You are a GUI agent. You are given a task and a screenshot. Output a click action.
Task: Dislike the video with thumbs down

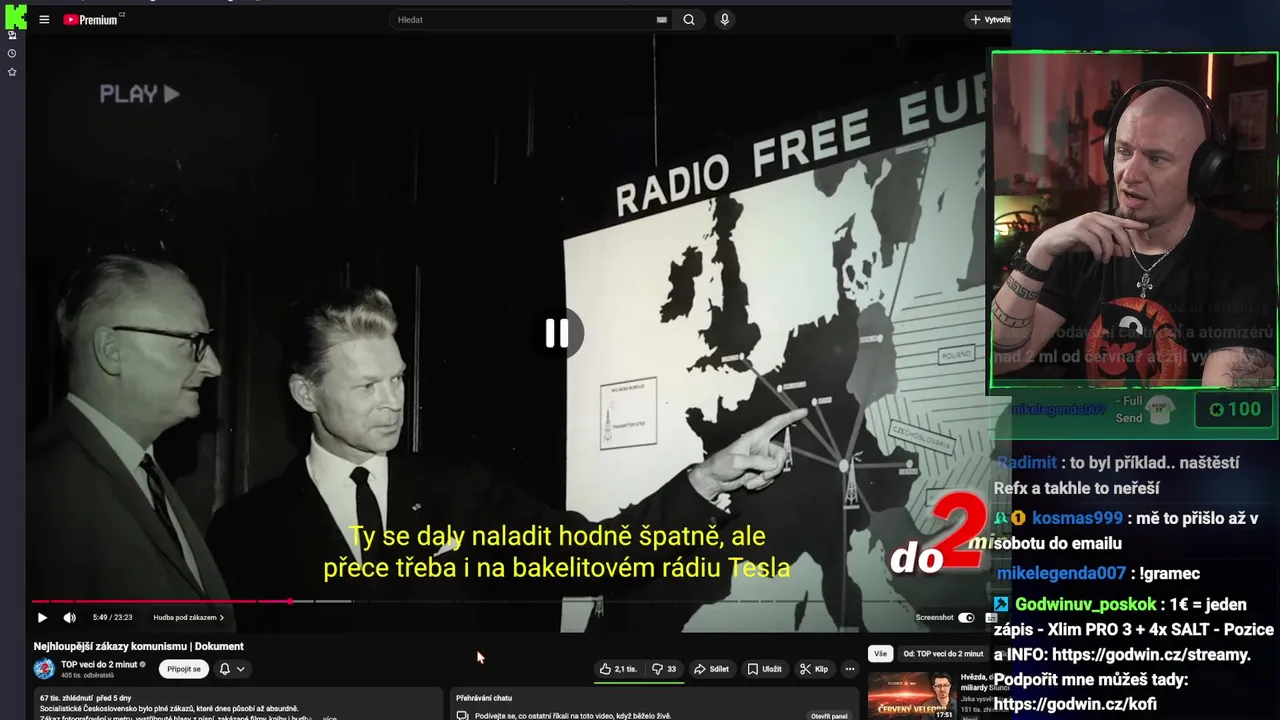[x=665, y=669]
